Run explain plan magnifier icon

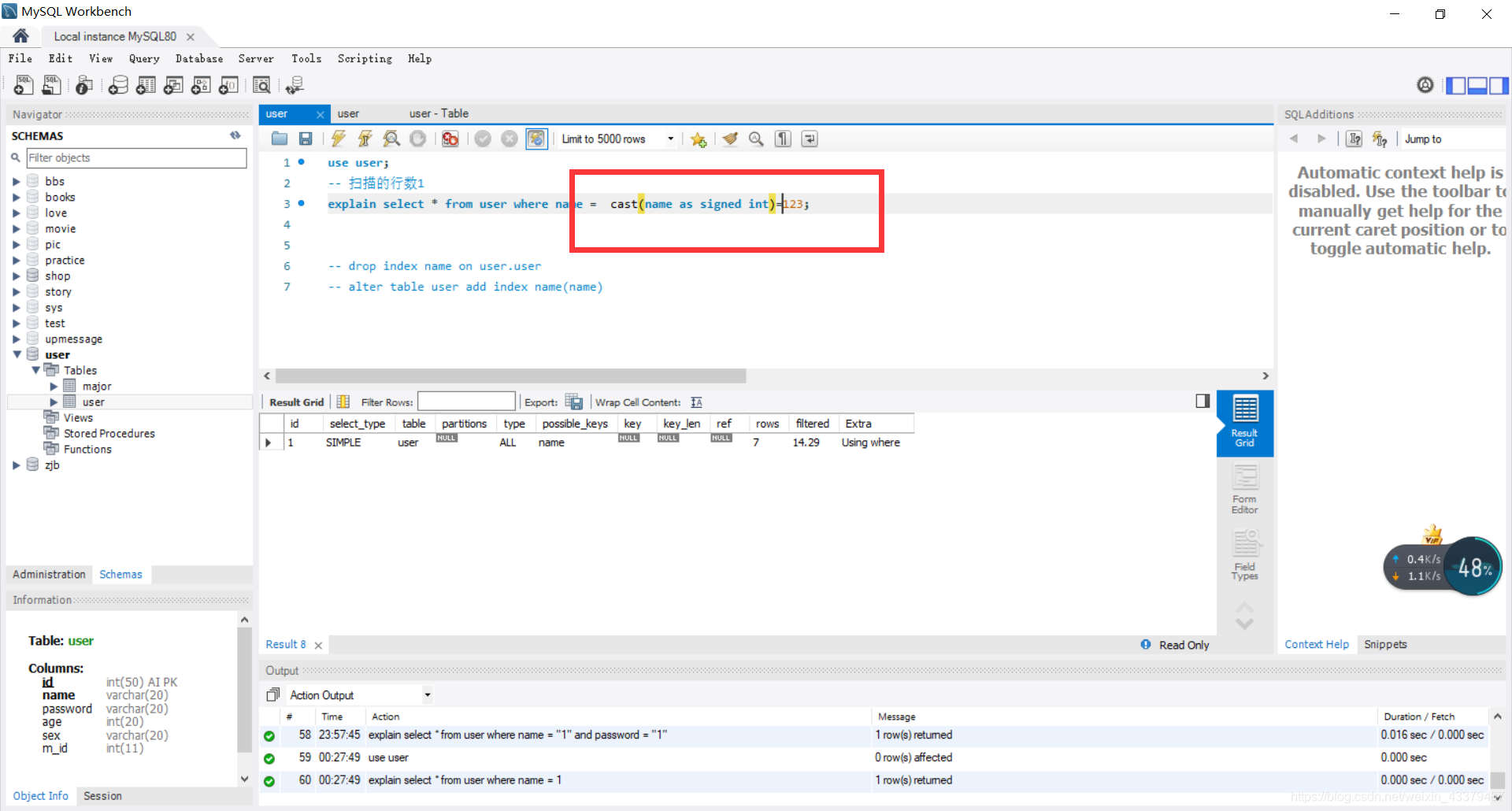coord(391,139)
